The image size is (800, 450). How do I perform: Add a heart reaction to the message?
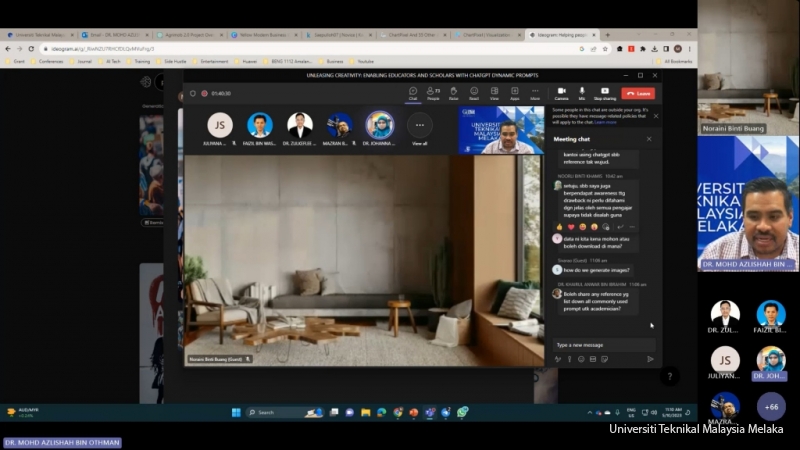pyautogui.click(x=571, y=227)
